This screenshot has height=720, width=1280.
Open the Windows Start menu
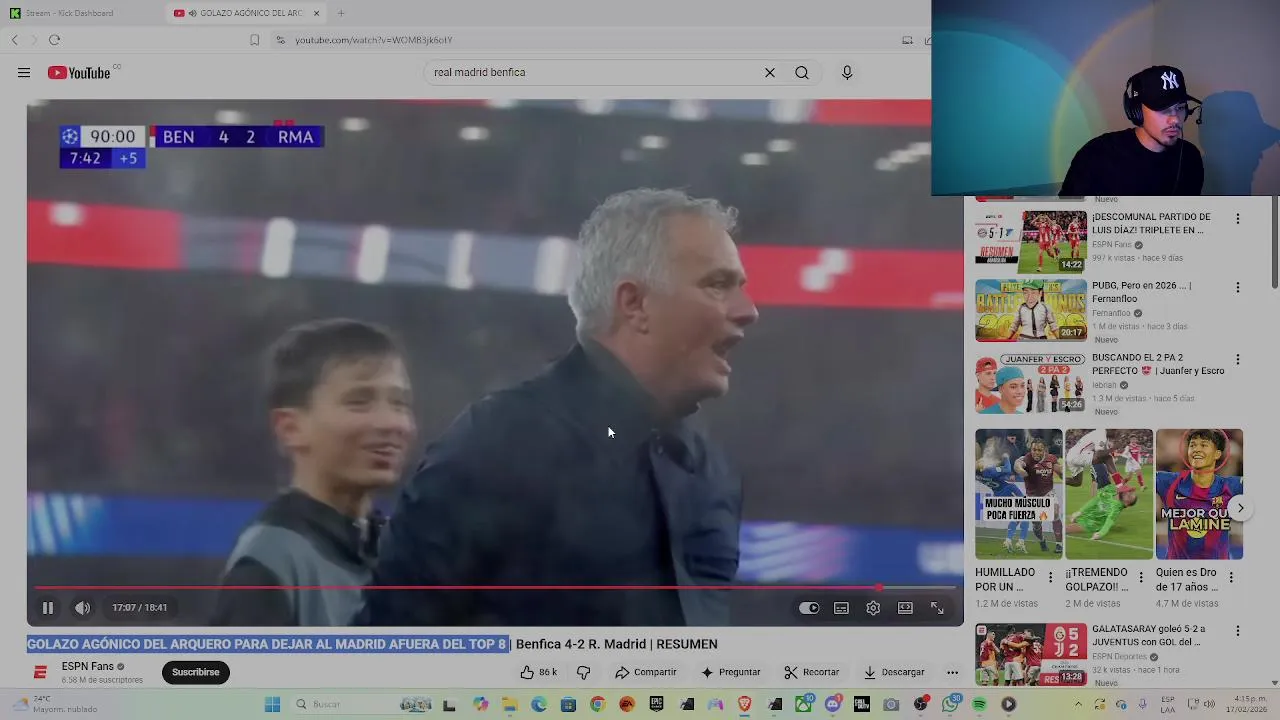pyautogui.click(x=272, y=704)
